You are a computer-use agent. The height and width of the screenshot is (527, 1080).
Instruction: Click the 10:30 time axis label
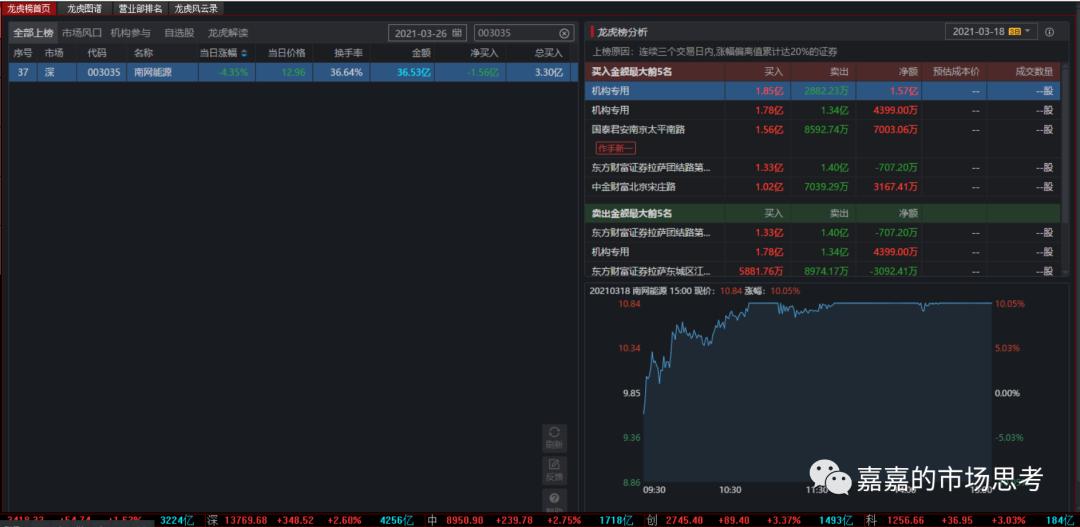(x=730, y=490)
